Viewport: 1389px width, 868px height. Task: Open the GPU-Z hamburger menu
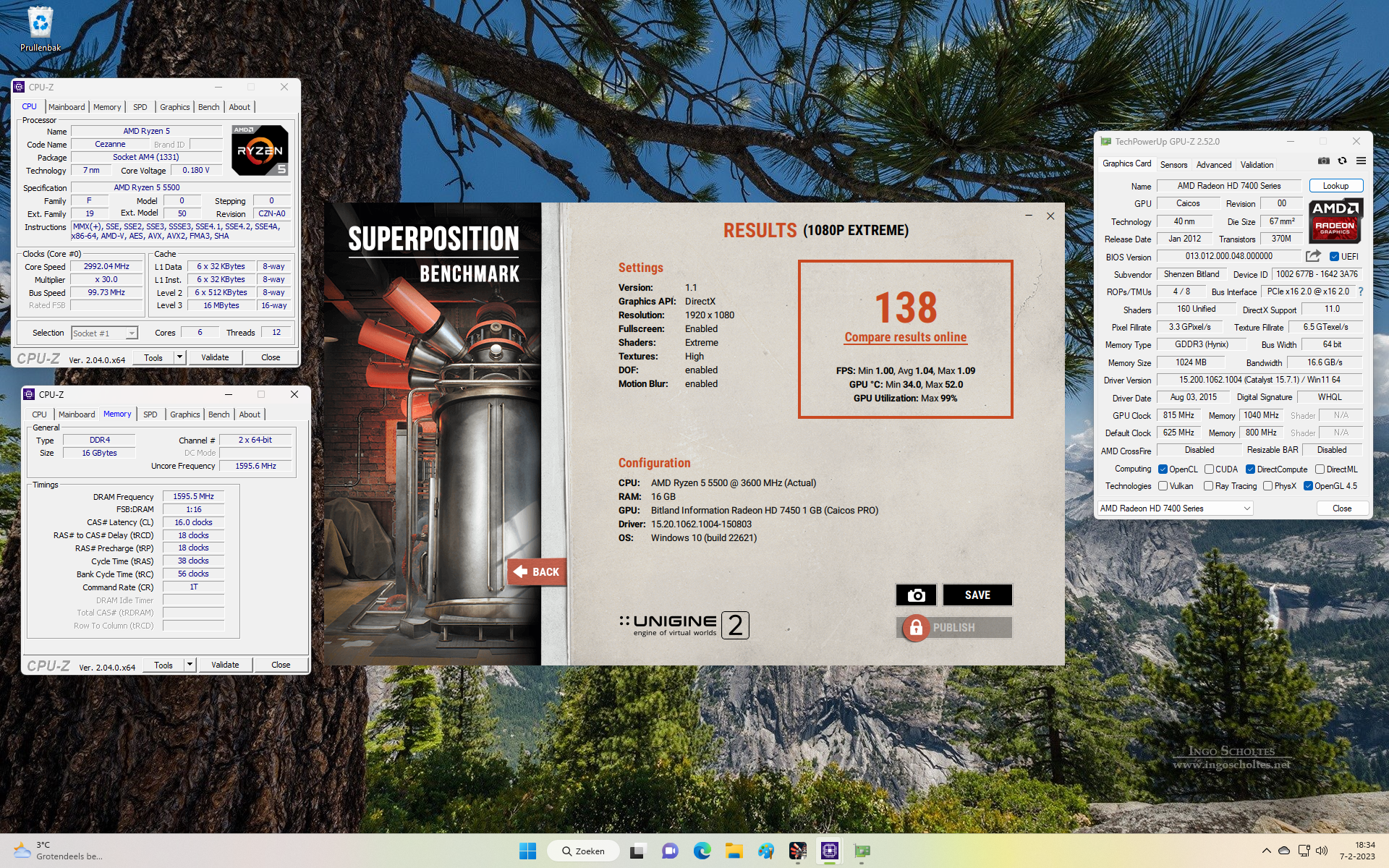[1361, 161]
